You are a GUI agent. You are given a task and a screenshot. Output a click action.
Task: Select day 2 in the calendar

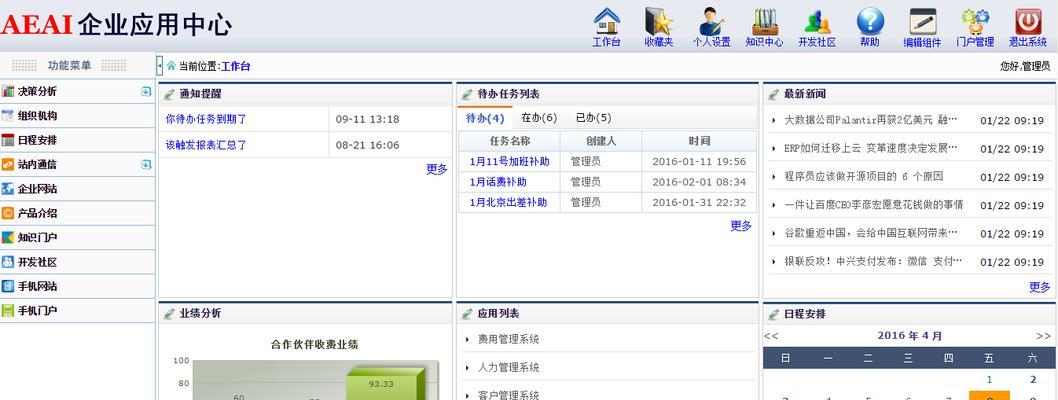(1032, 380)
